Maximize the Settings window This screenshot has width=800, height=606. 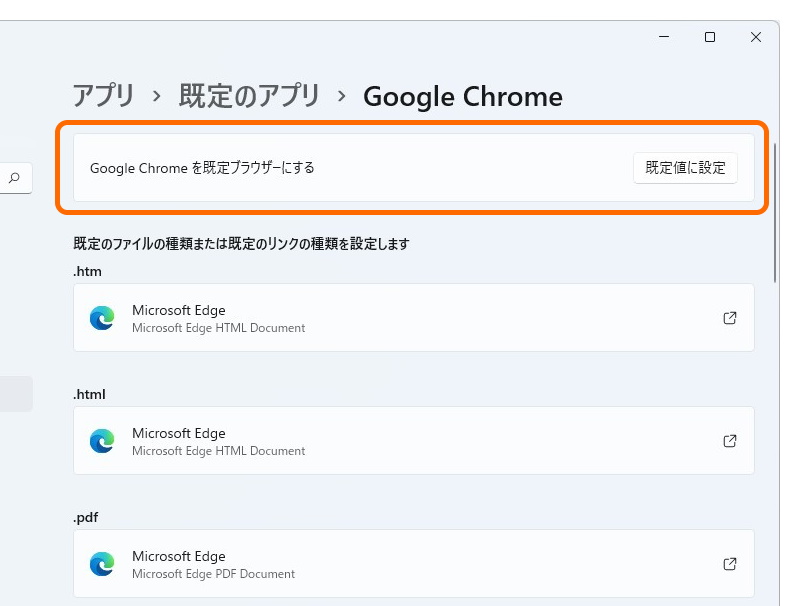click(x=710, y=37)
